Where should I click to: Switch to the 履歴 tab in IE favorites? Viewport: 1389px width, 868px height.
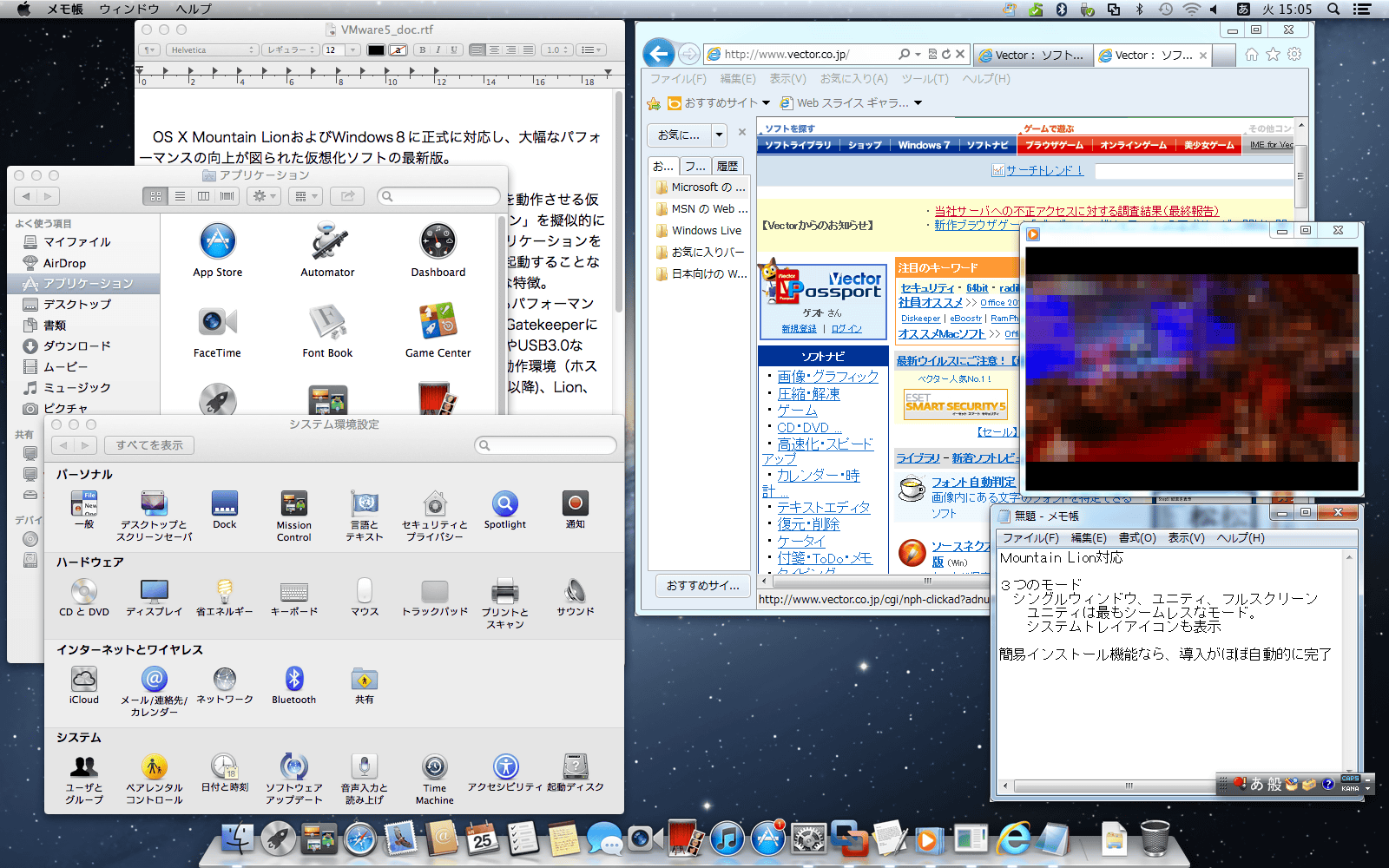[x=727, y=166]
